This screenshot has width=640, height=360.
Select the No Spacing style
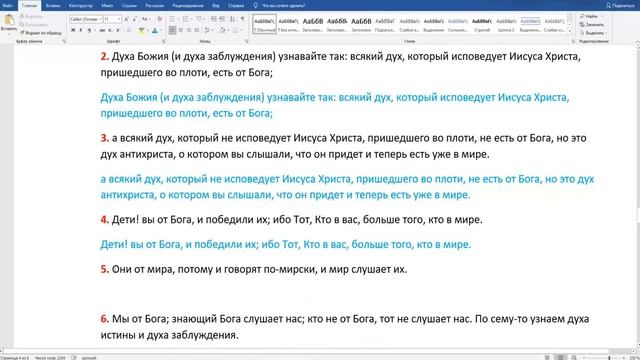click(x=289, y=24)
